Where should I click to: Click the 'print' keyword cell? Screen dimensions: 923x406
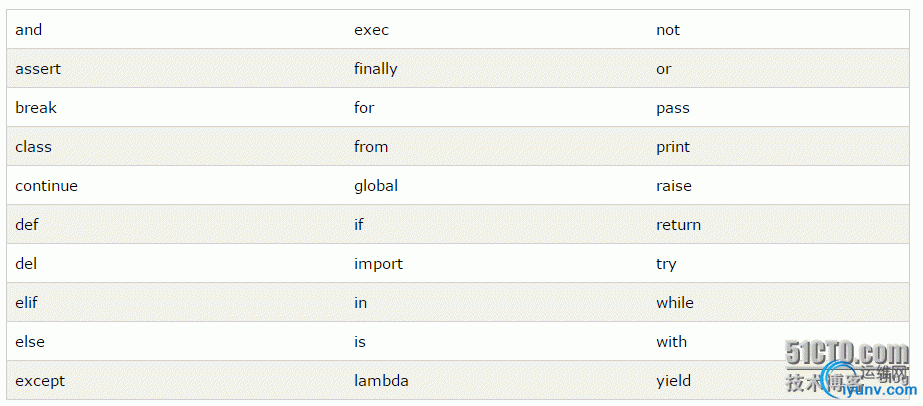[673, 147]
